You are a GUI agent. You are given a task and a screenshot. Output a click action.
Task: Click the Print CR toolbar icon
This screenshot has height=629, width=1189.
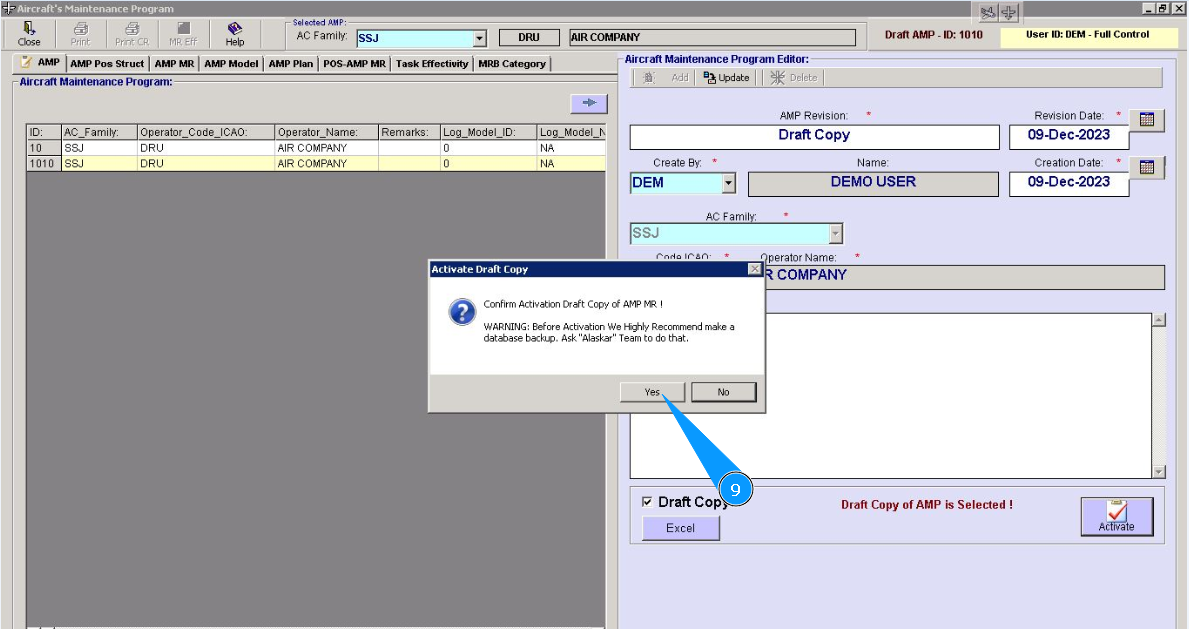[132, 34]
